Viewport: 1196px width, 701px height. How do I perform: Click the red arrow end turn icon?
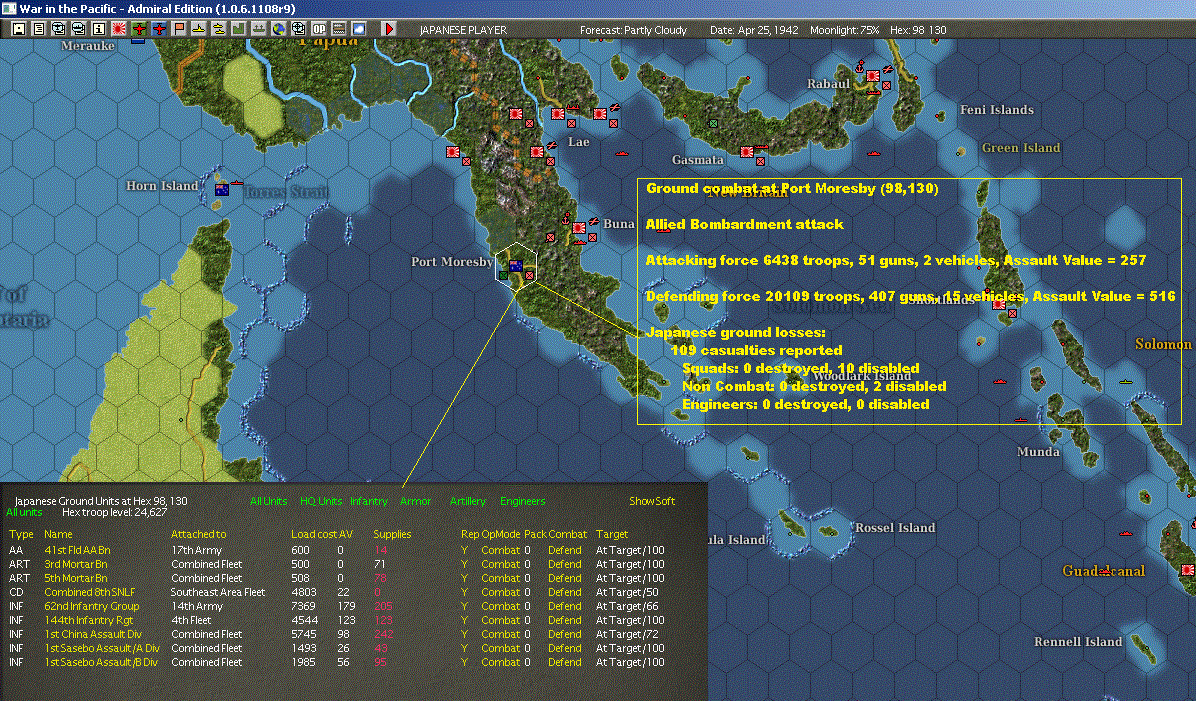click(x=388, y=29)
